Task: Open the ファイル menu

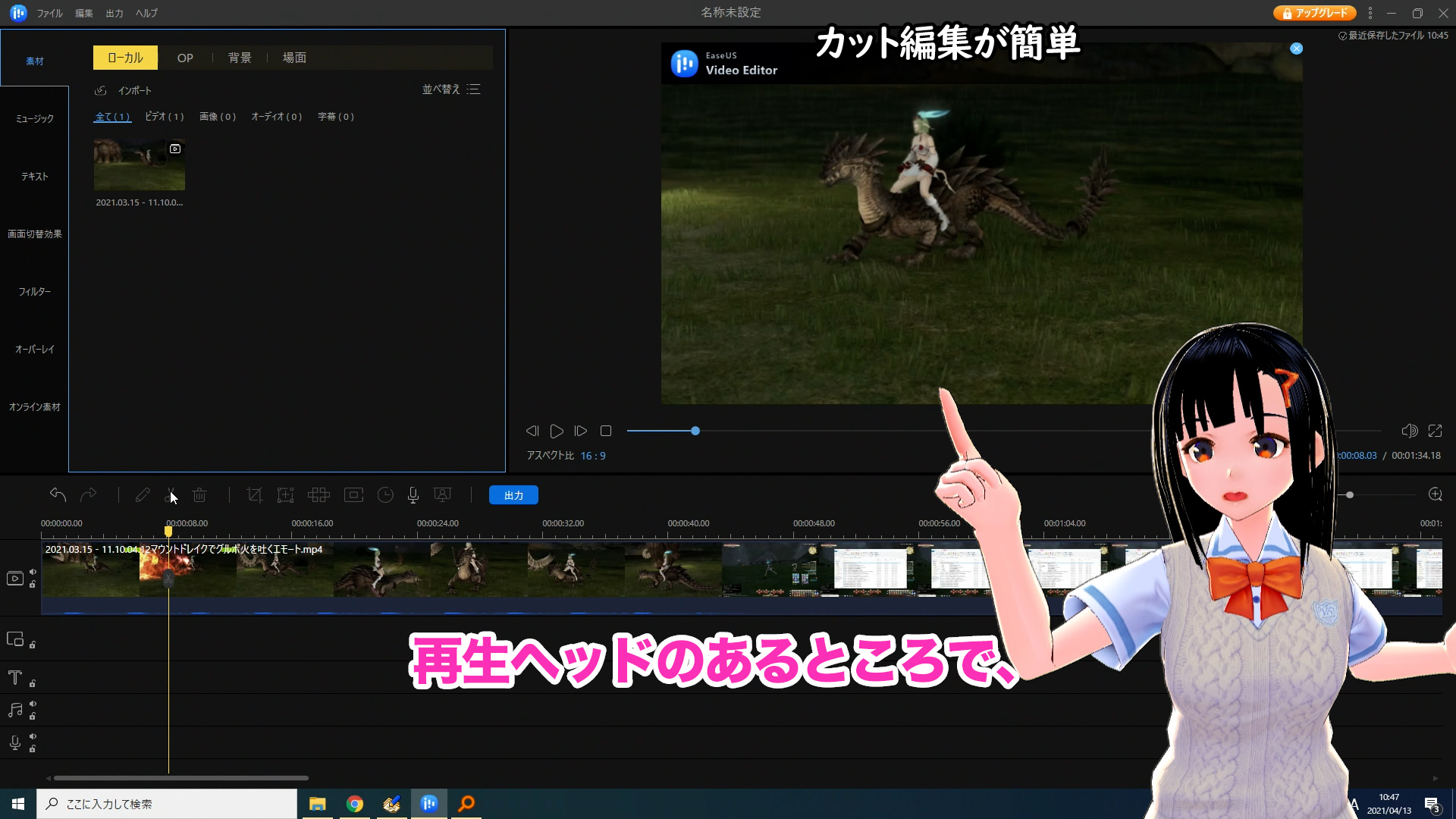Action: [49, 13]
